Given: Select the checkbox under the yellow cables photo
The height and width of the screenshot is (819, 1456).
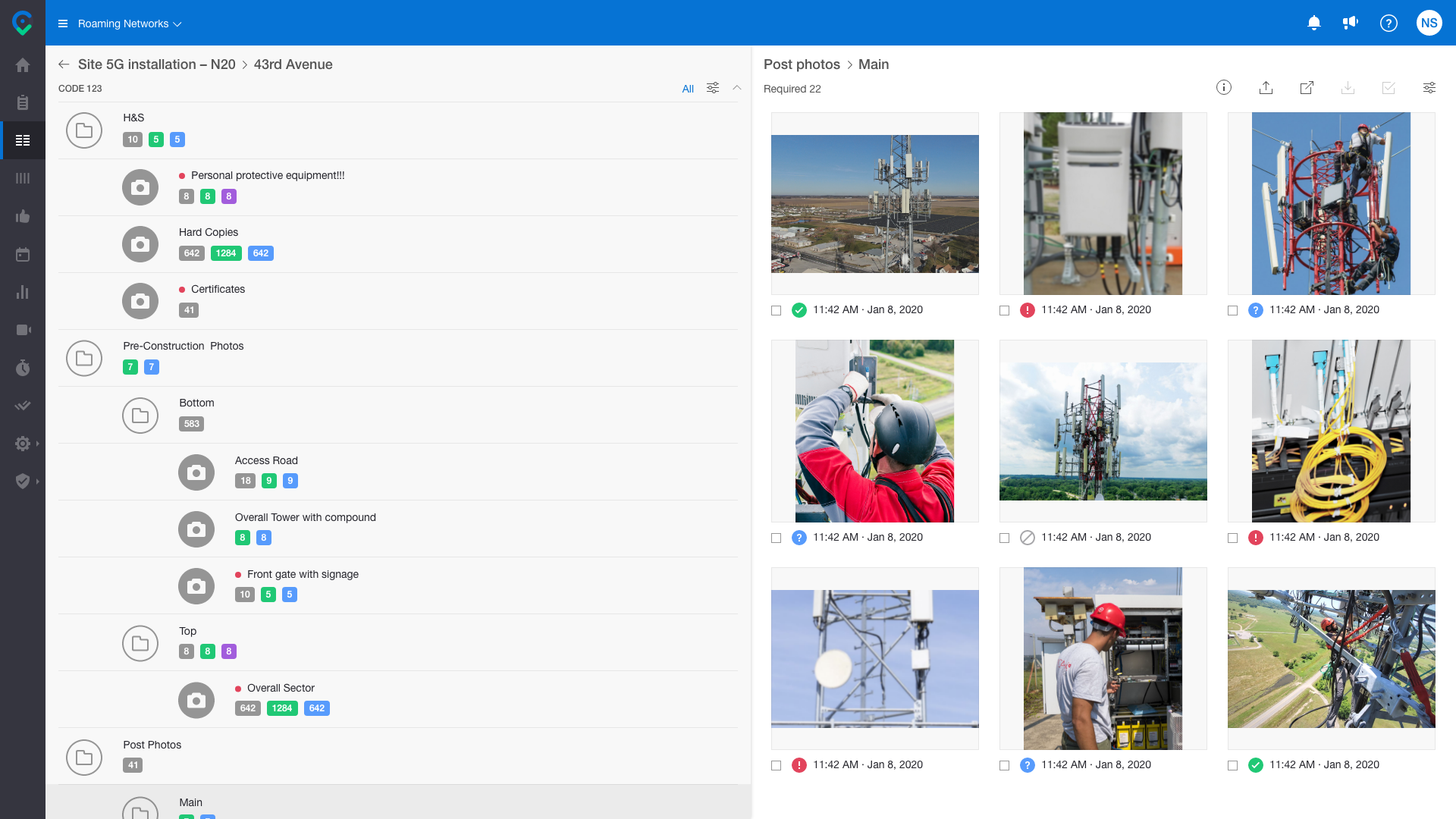Looking at the screenshot, I should pos(1232,538).
